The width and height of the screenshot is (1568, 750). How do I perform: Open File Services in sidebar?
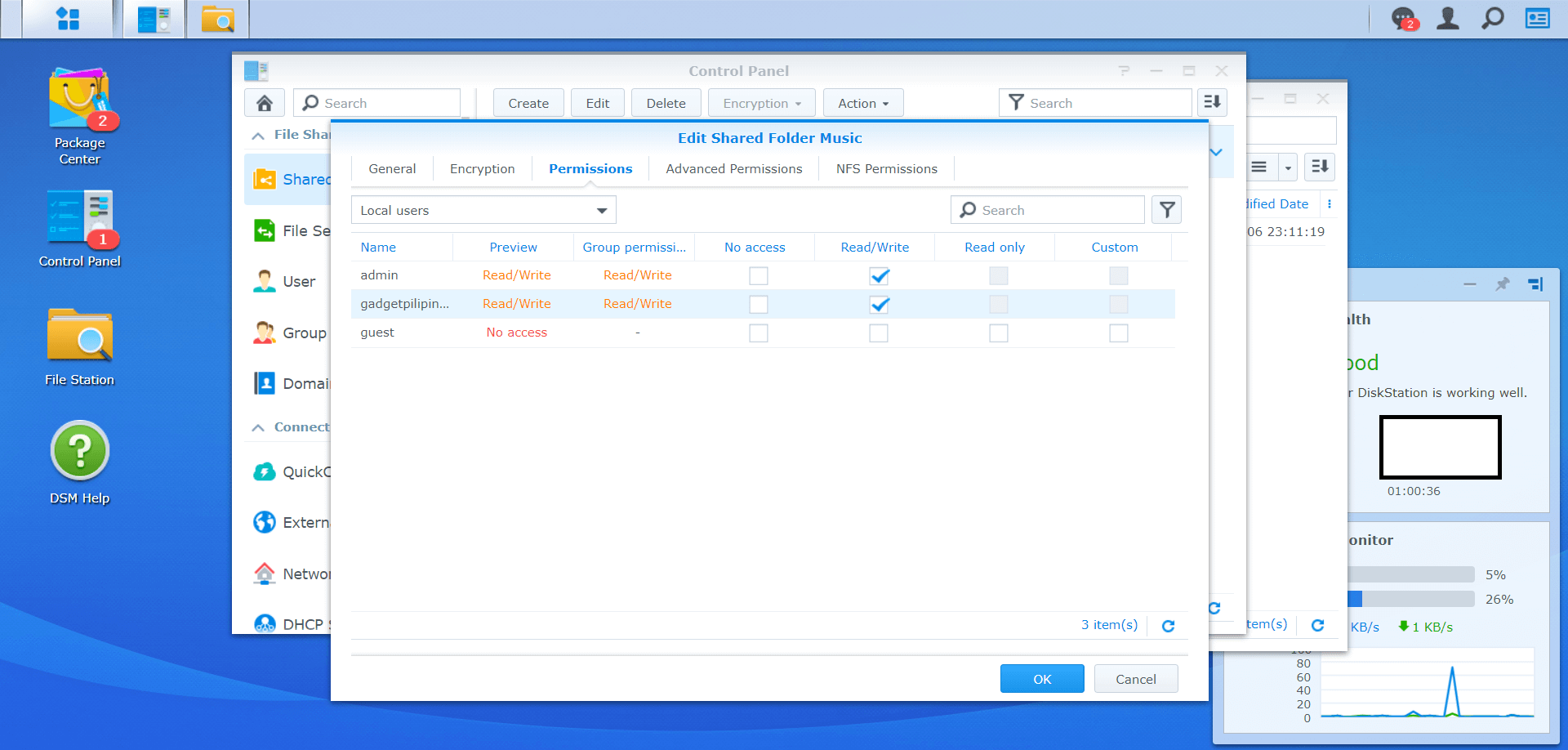291,230
